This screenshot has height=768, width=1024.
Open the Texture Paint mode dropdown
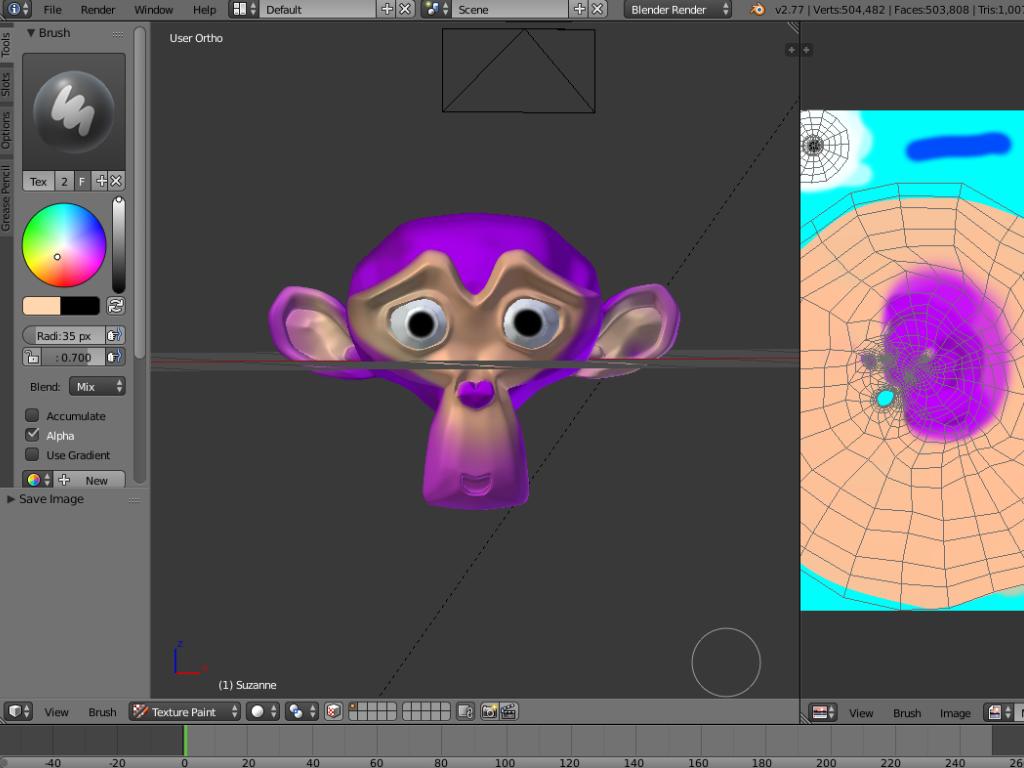[185, 712]
